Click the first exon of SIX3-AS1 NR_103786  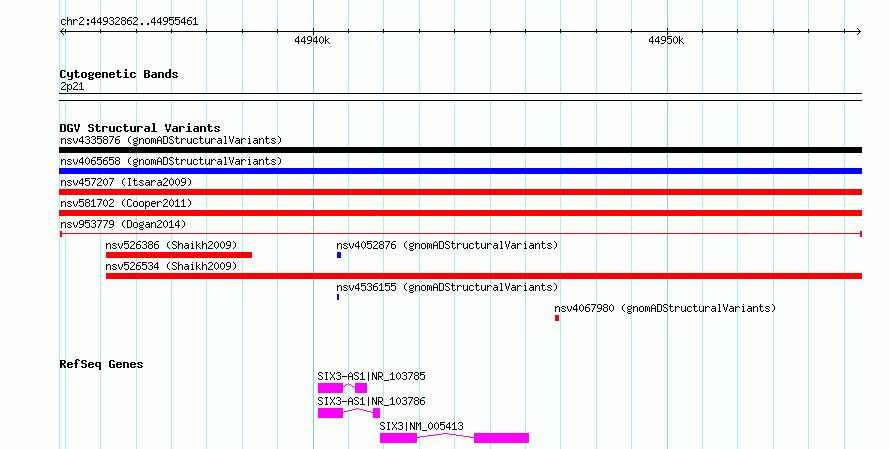click(x=330, y=413)
